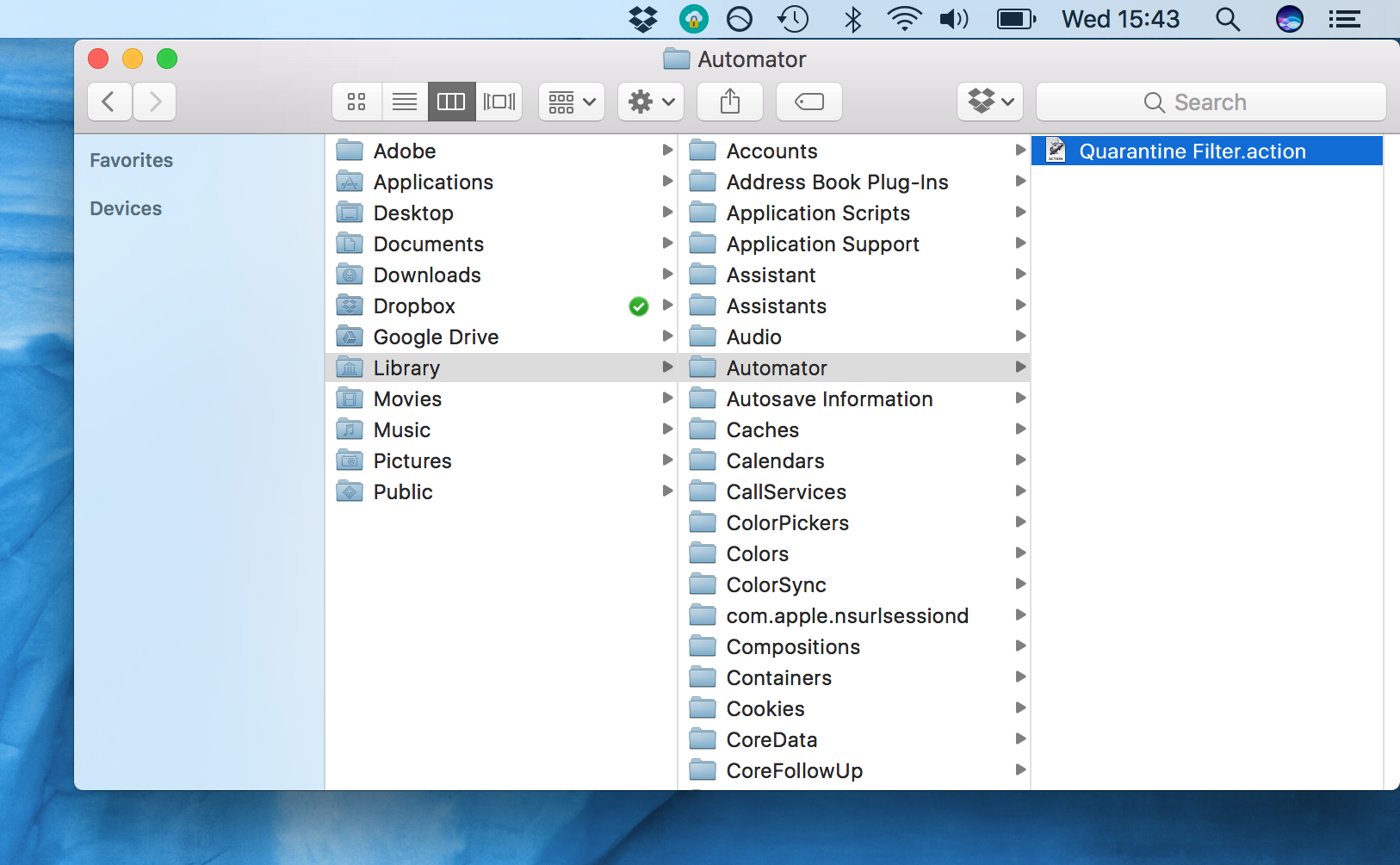Click the teal lock menu bar icon
1400x865 pixels.
[x=693, y=19]
